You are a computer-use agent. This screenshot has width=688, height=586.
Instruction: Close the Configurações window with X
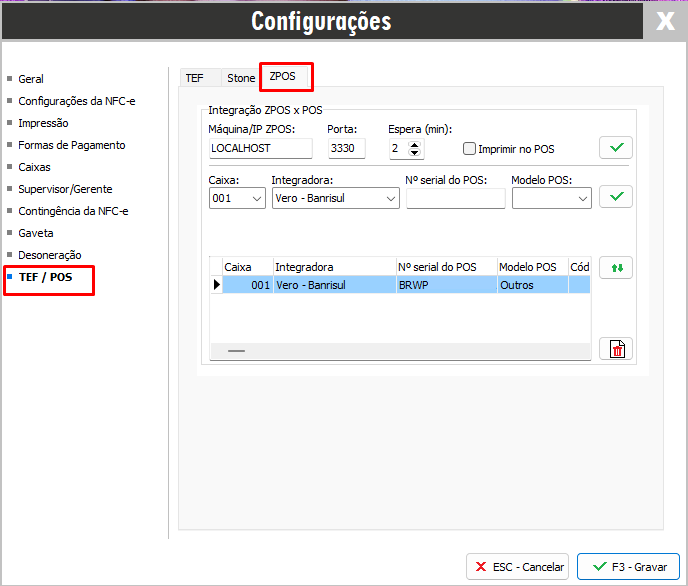665,21
